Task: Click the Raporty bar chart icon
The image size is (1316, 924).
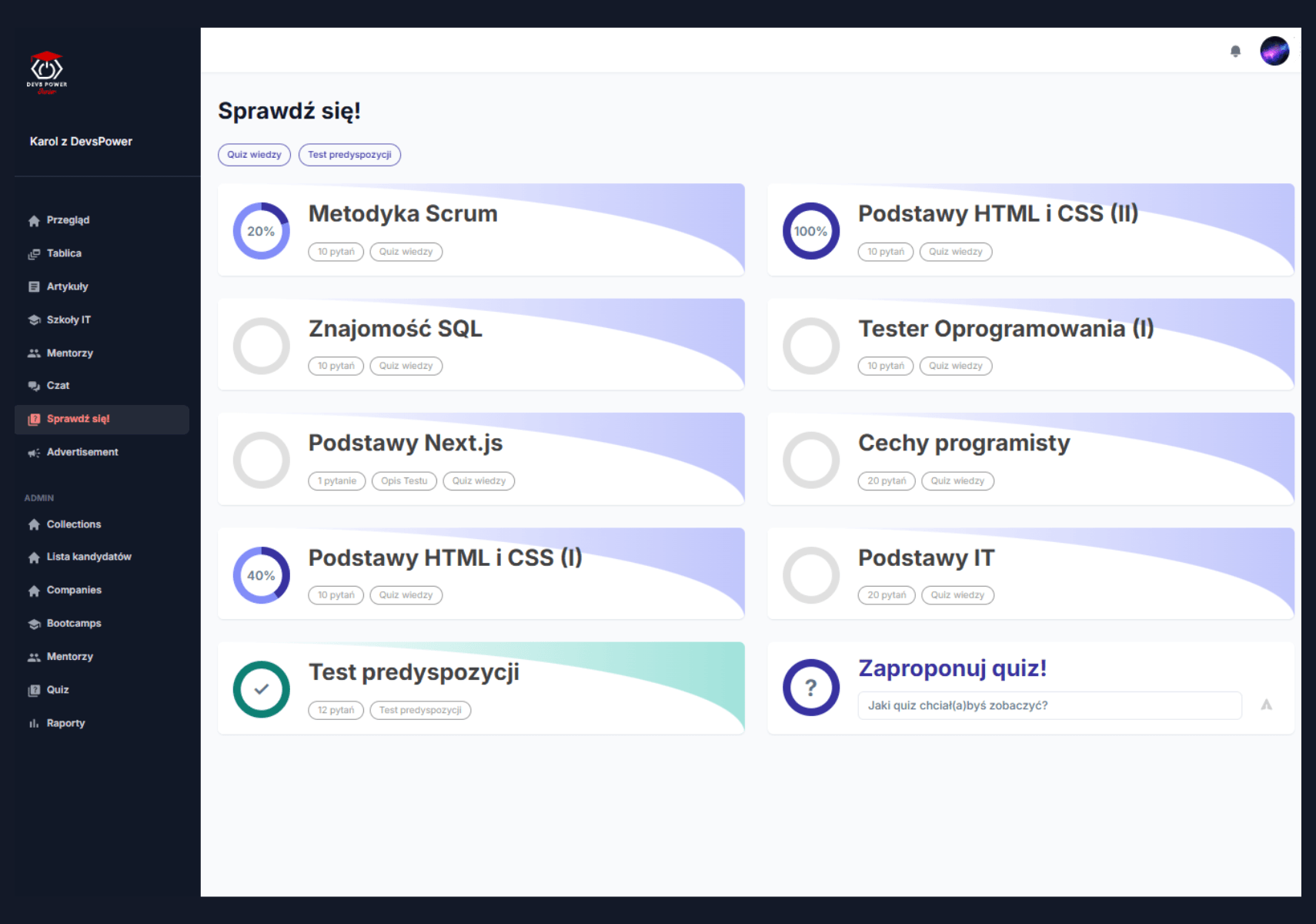Action: (34, 723)
